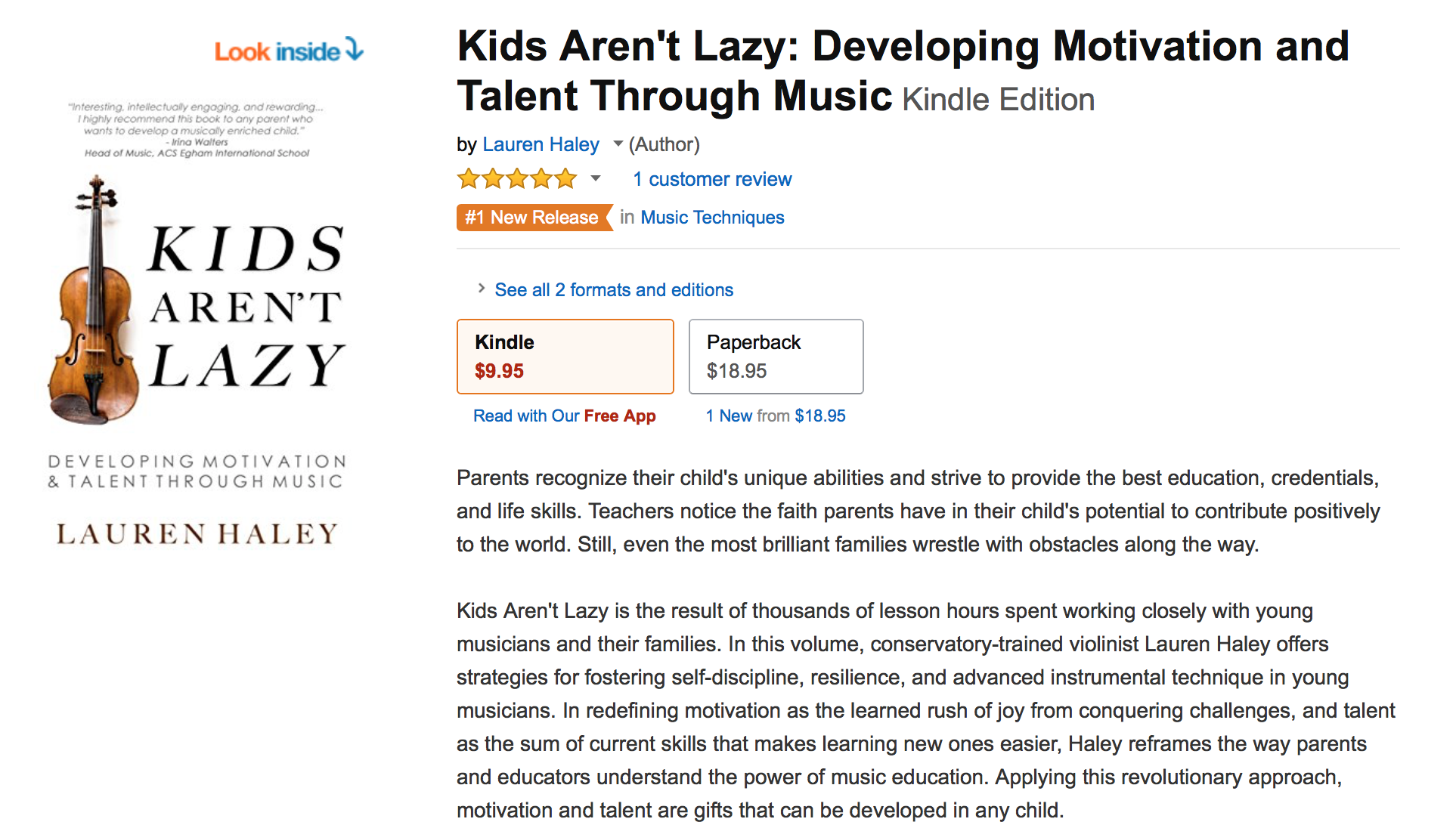This screenshot has width=1456, height=822.
Task: Open the 1 customer review link
Action: (712, 179)
